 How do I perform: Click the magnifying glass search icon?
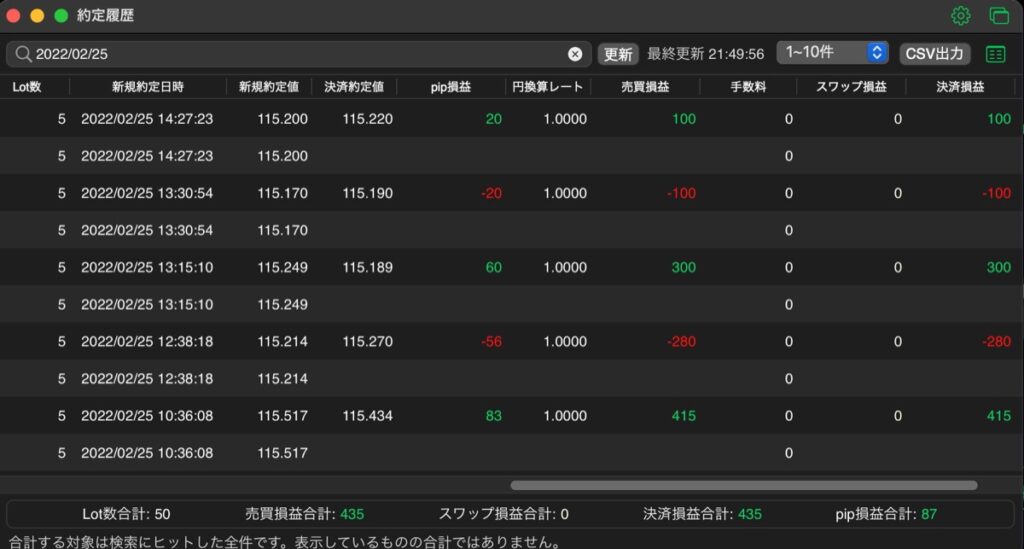(23, 54)
